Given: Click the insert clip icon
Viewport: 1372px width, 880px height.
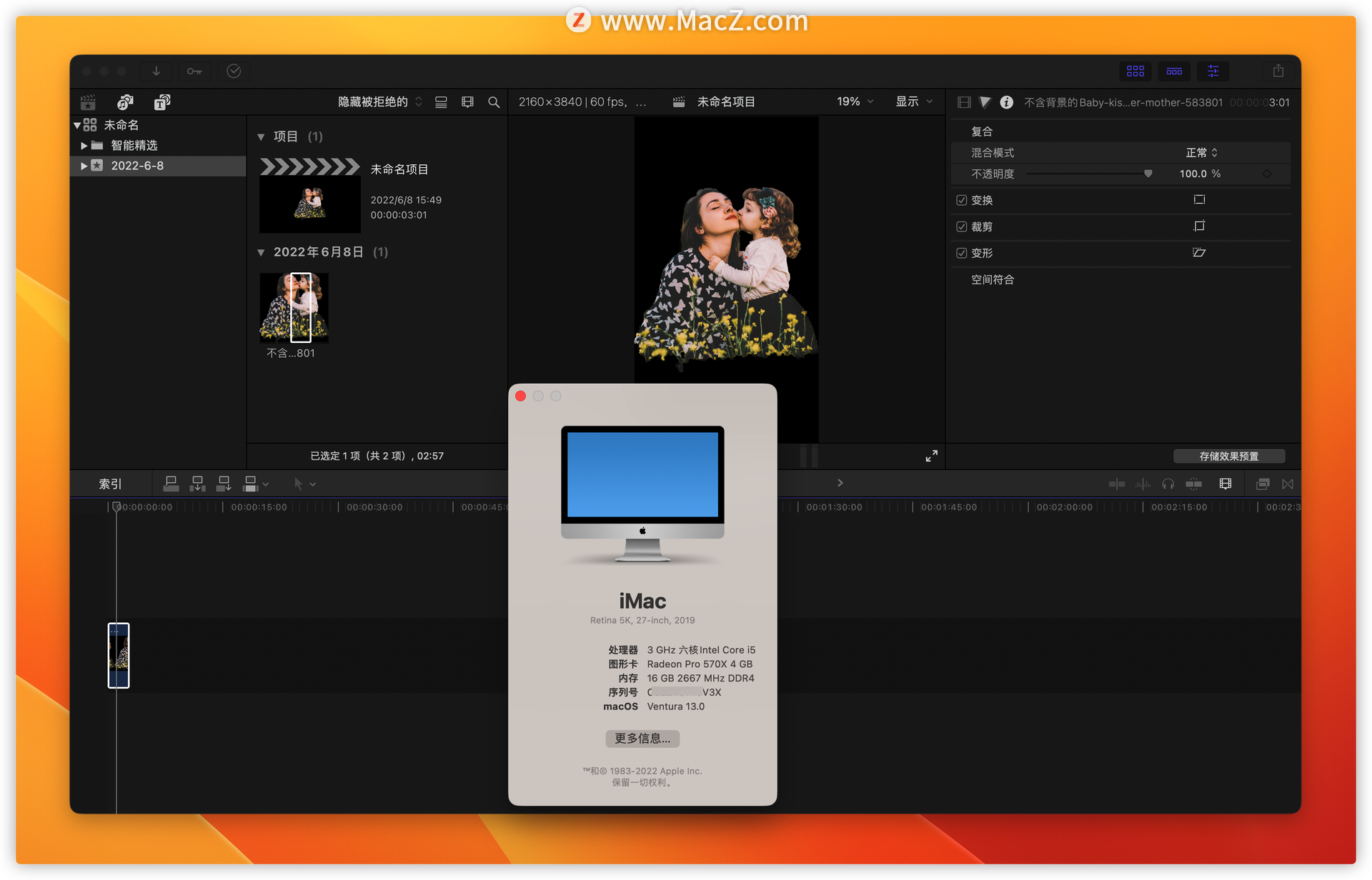Looking at the screenshot, I should point(197,484).
